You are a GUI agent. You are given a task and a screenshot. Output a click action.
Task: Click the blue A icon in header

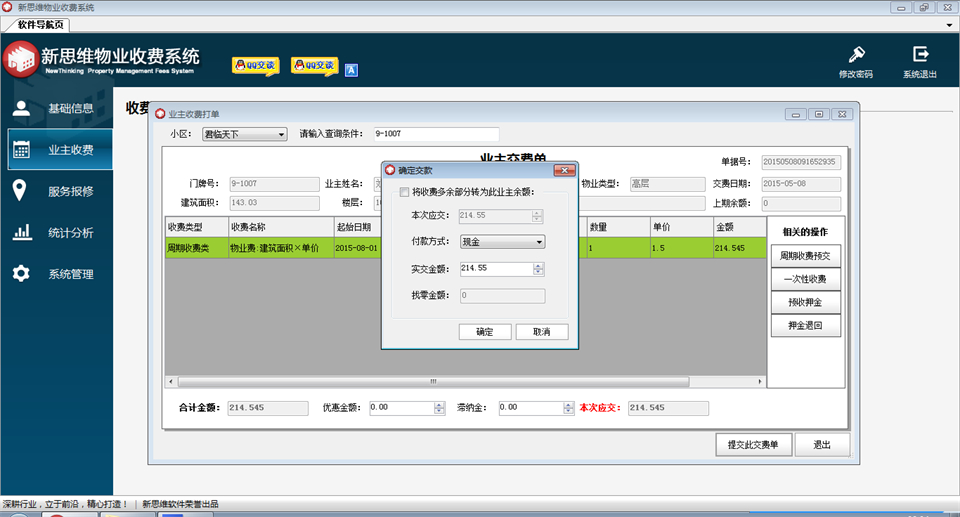click(351, 70)
